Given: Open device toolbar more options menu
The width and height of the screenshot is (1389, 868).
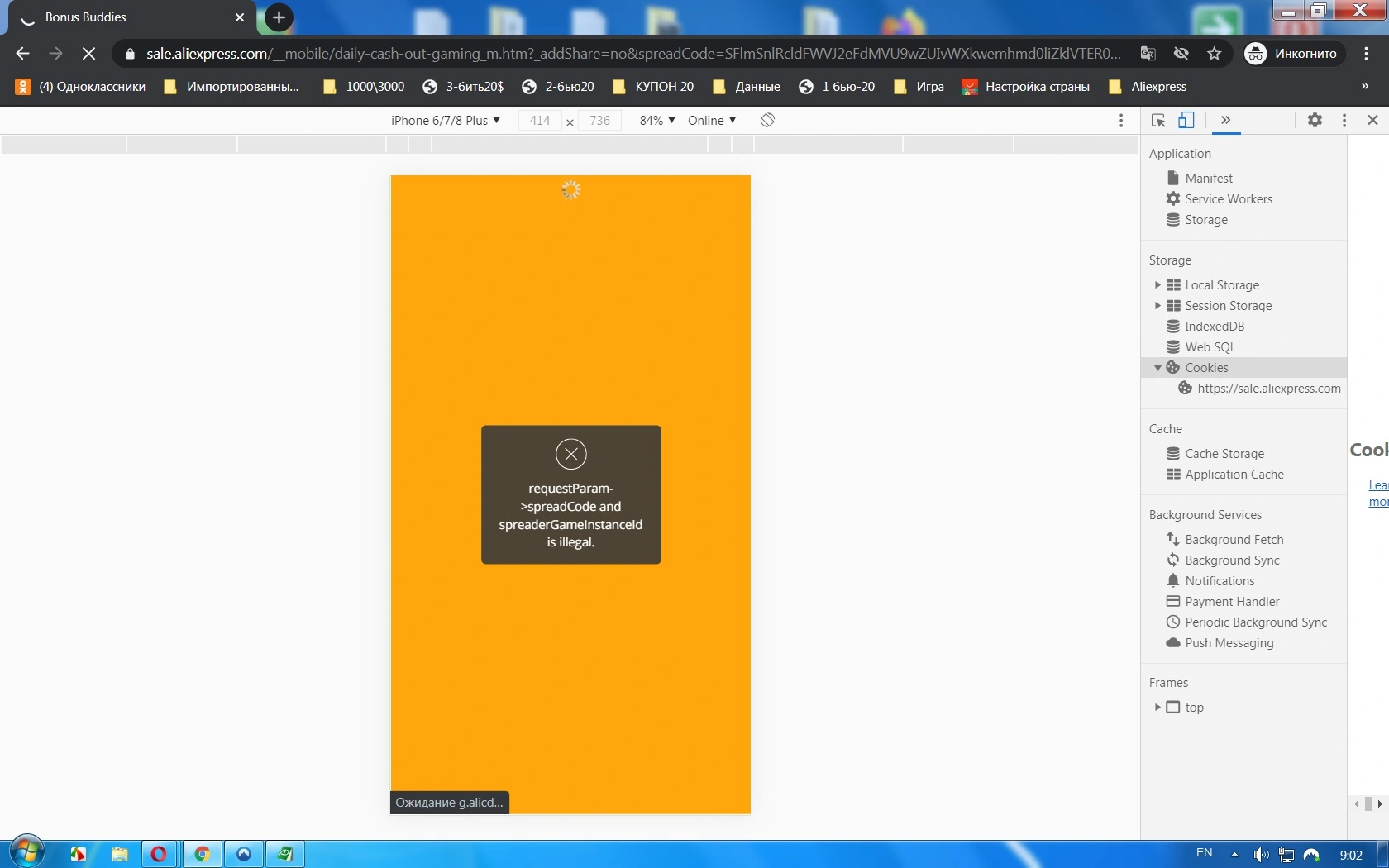Looking at the screenshot, I should 1121,121.
